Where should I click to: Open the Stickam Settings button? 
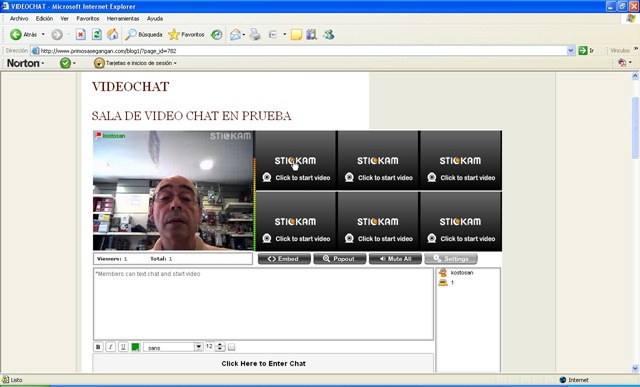pos(451,259)
